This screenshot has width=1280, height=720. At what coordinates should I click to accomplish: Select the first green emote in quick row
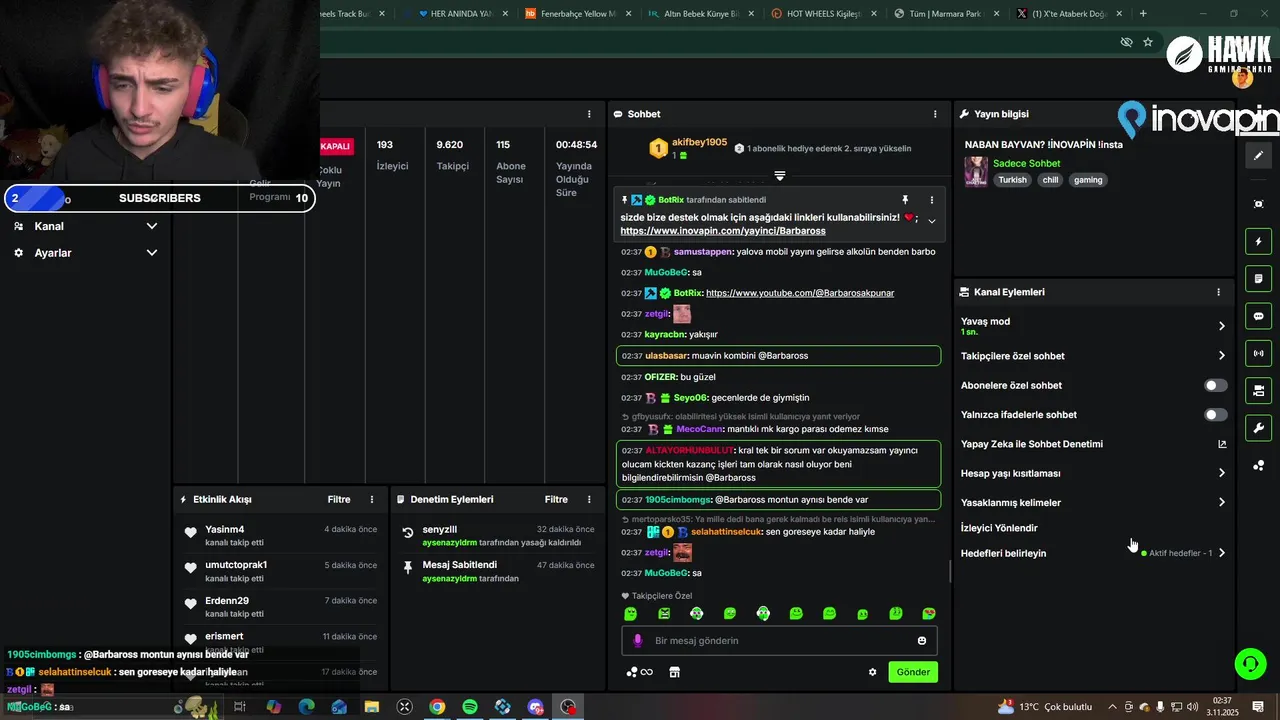pyautogui.click(x=630, y=614)
